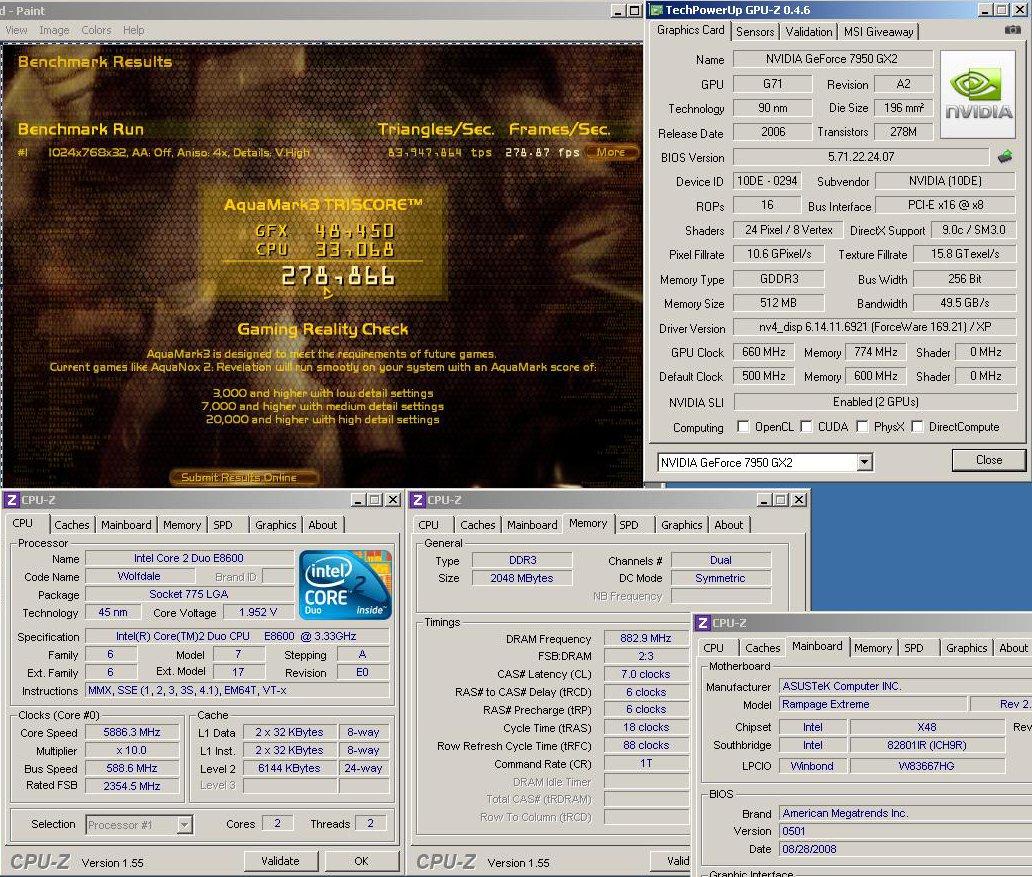Click the Level 2 cache 6144 KBytes value
The width and height of the screenshot is (1032, 877).
[x=288, y=768]
